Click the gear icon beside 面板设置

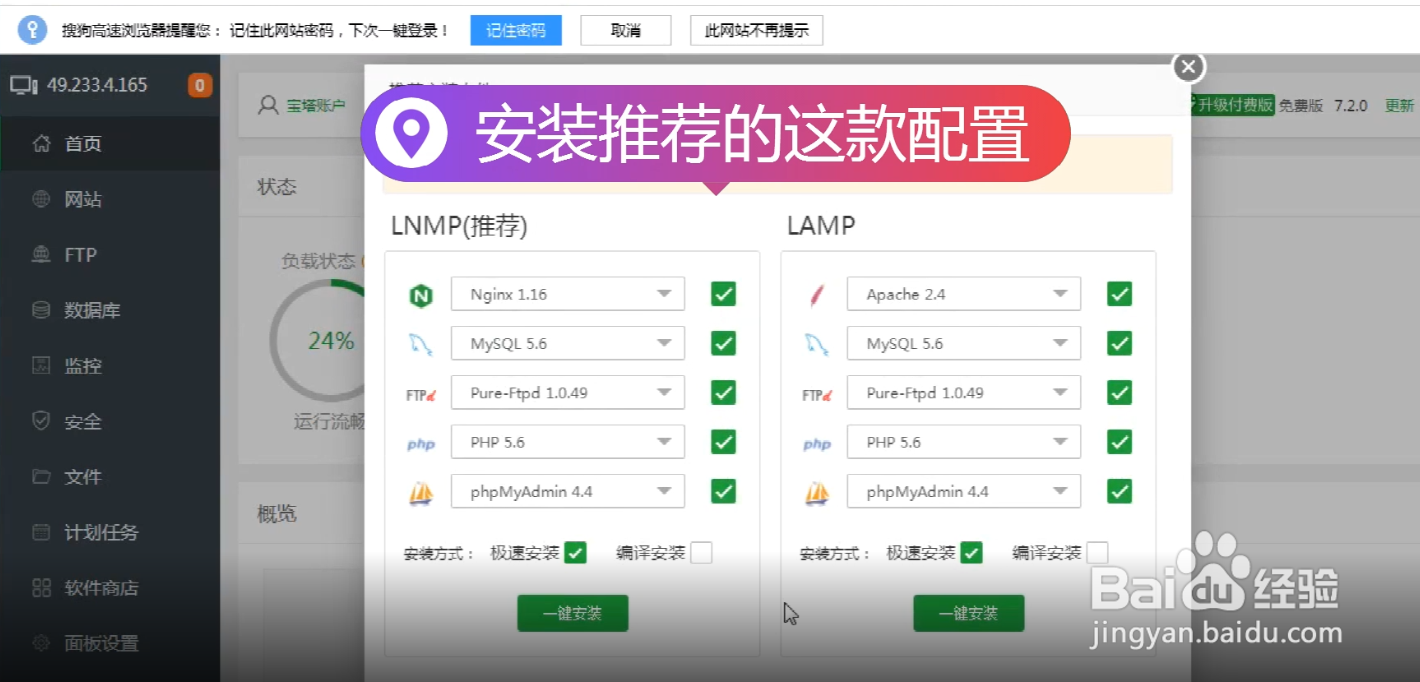41,643
